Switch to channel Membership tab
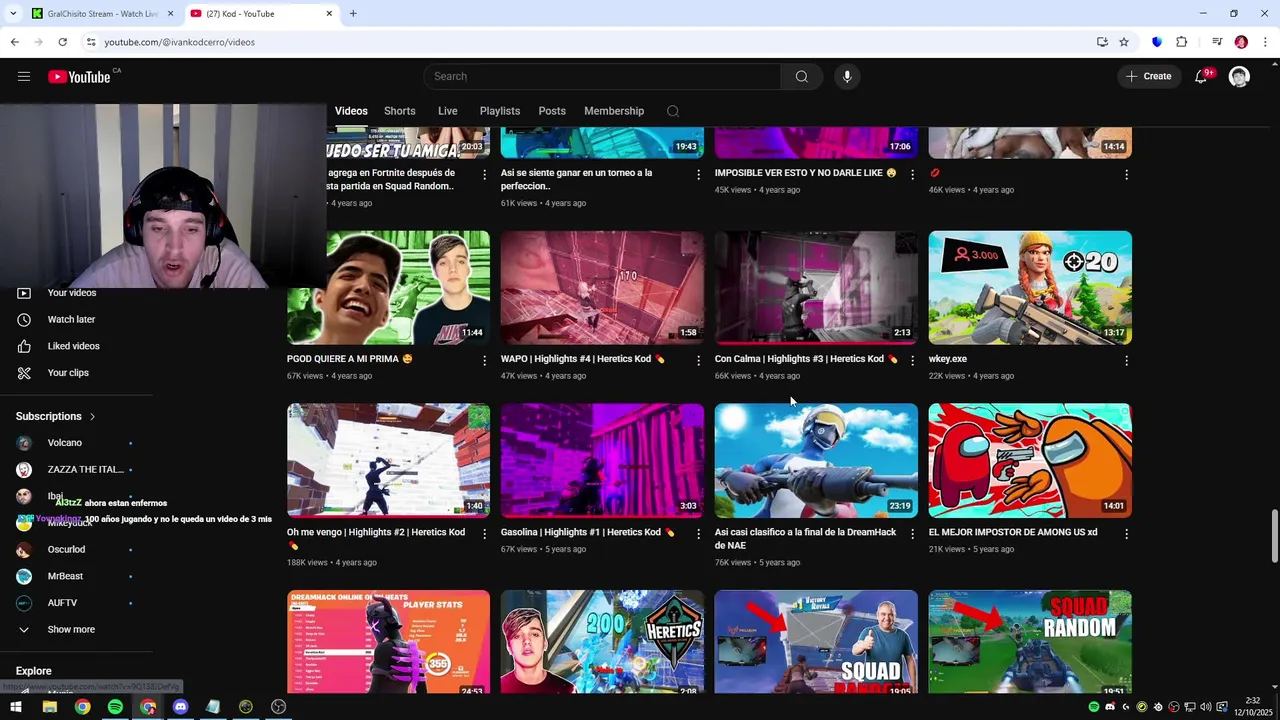Screen dimensions: 1280x720 coord(614,111)
